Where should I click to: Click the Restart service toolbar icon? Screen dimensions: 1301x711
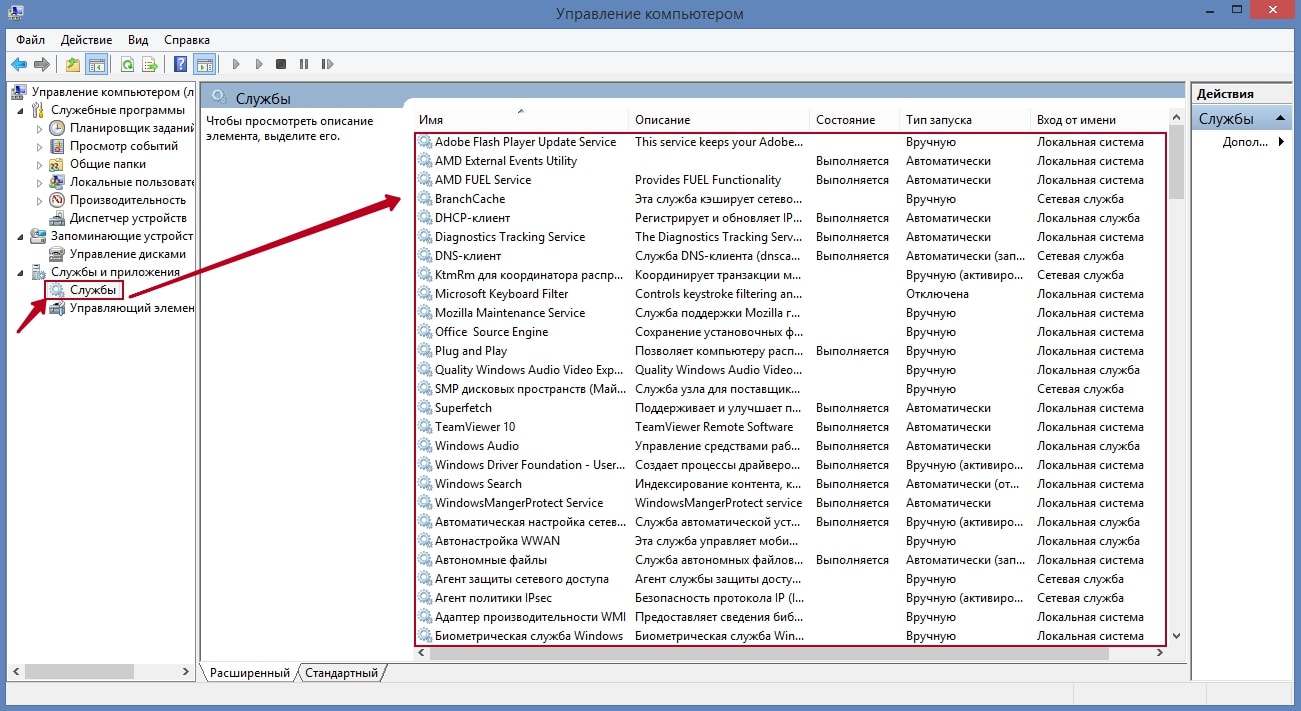click(x=327, y=65)
